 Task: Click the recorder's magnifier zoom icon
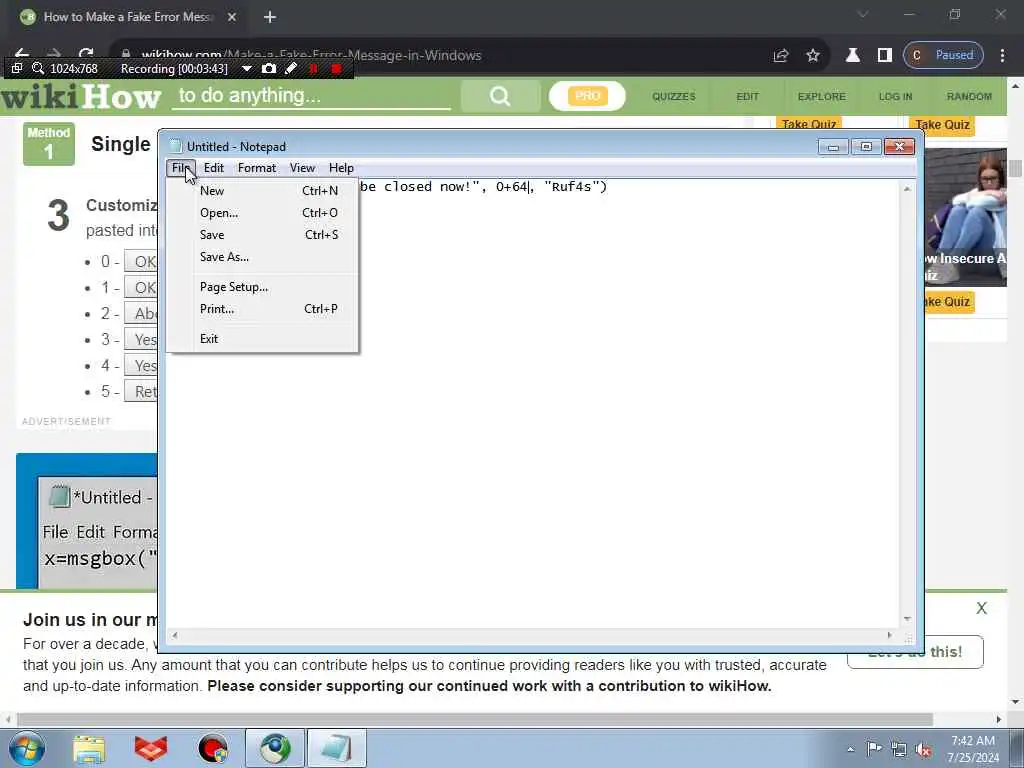point(38,68)
